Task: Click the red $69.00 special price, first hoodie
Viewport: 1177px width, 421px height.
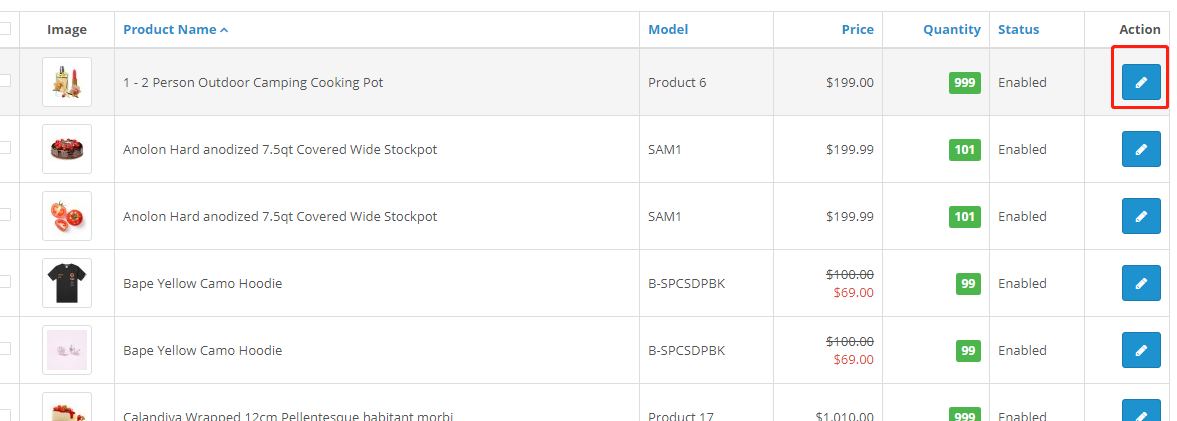Action: click(x=853, y=293)
